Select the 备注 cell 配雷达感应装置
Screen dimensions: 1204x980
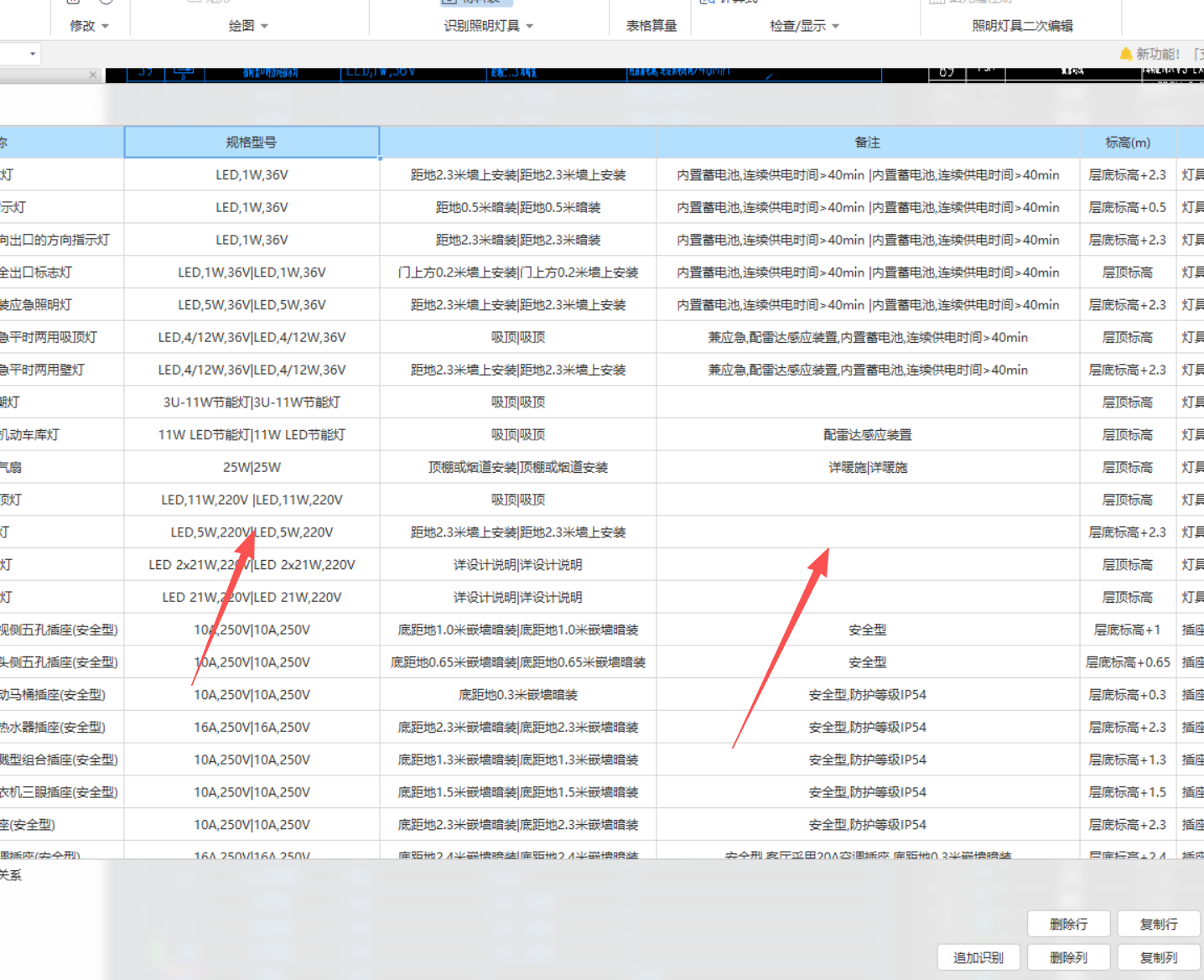pos(868,435)
